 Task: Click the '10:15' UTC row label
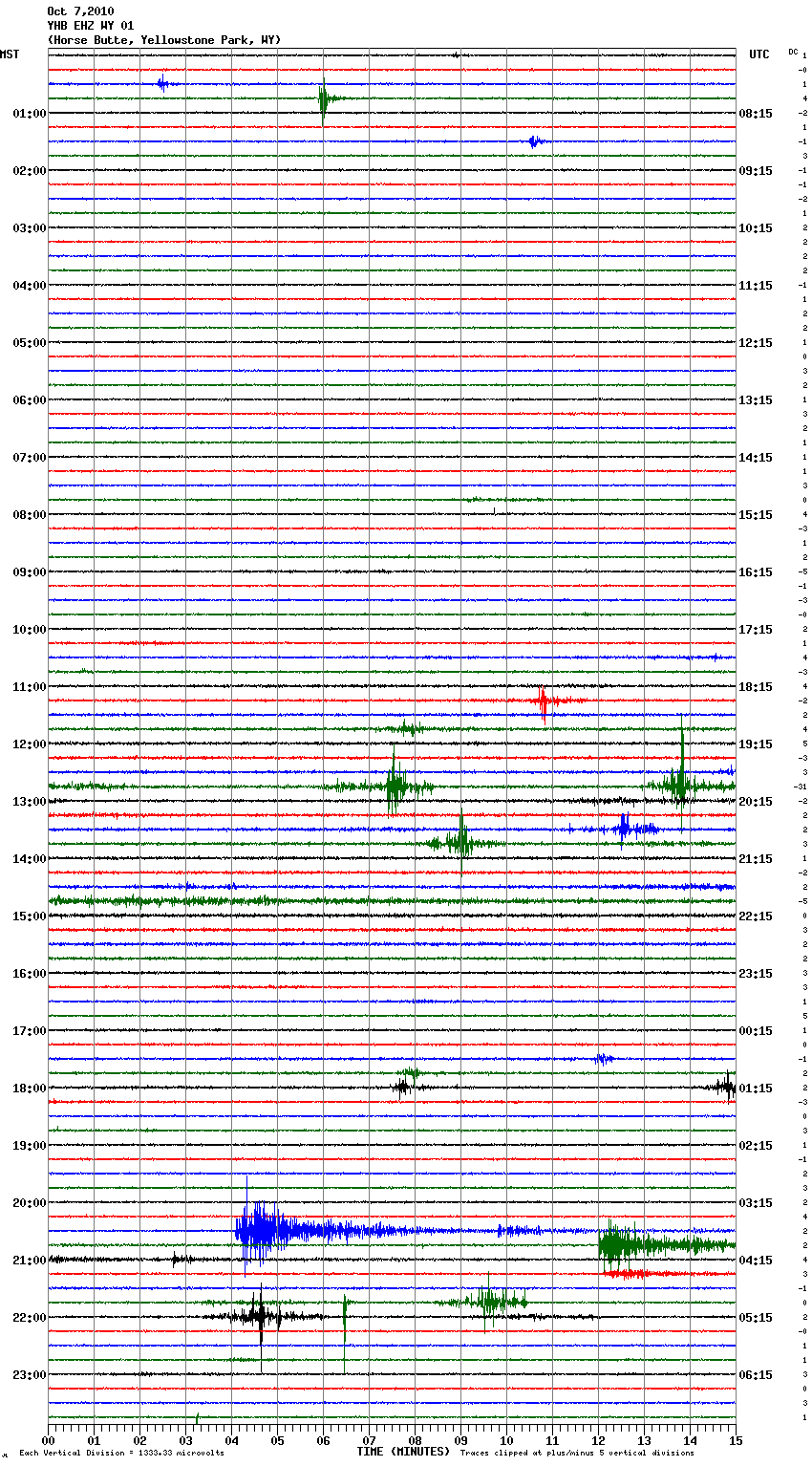pyautogui.click(x=756, y=228)
